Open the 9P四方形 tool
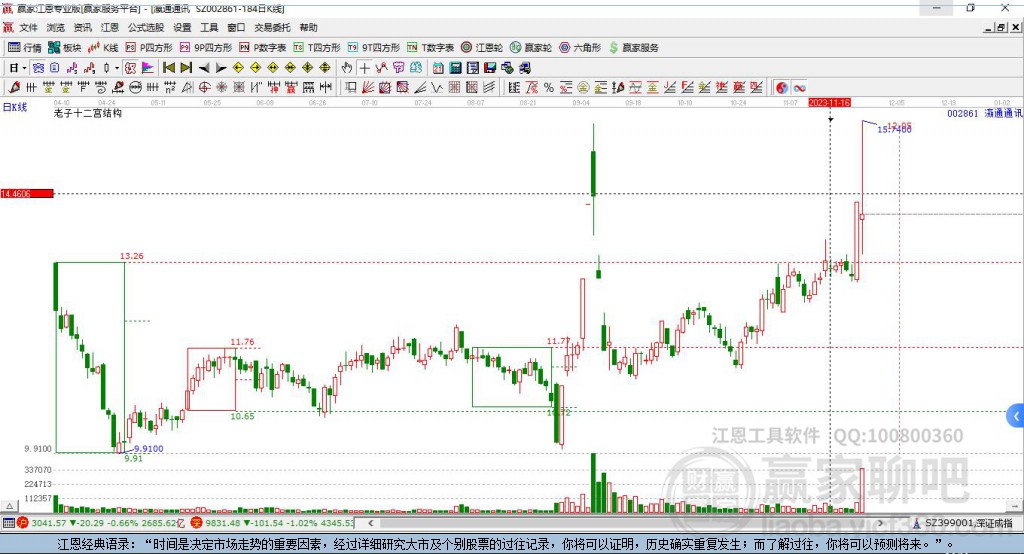The width and height of the screenshot is (1024, 554). (206, 48)
